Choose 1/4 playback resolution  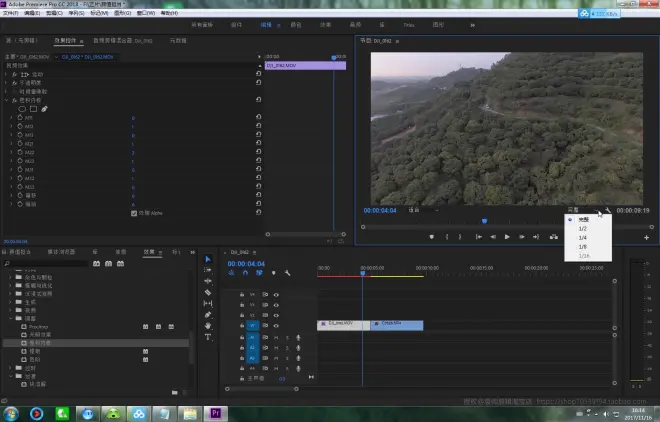point(583,238)
